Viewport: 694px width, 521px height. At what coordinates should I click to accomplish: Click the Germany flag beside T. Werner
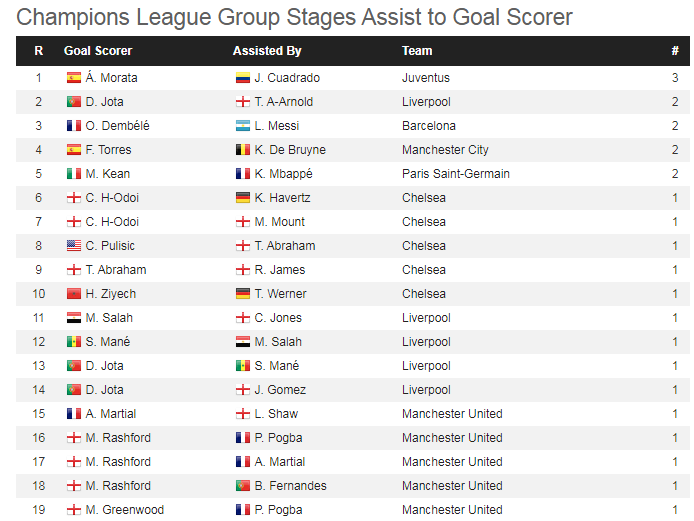coord(243,293)
